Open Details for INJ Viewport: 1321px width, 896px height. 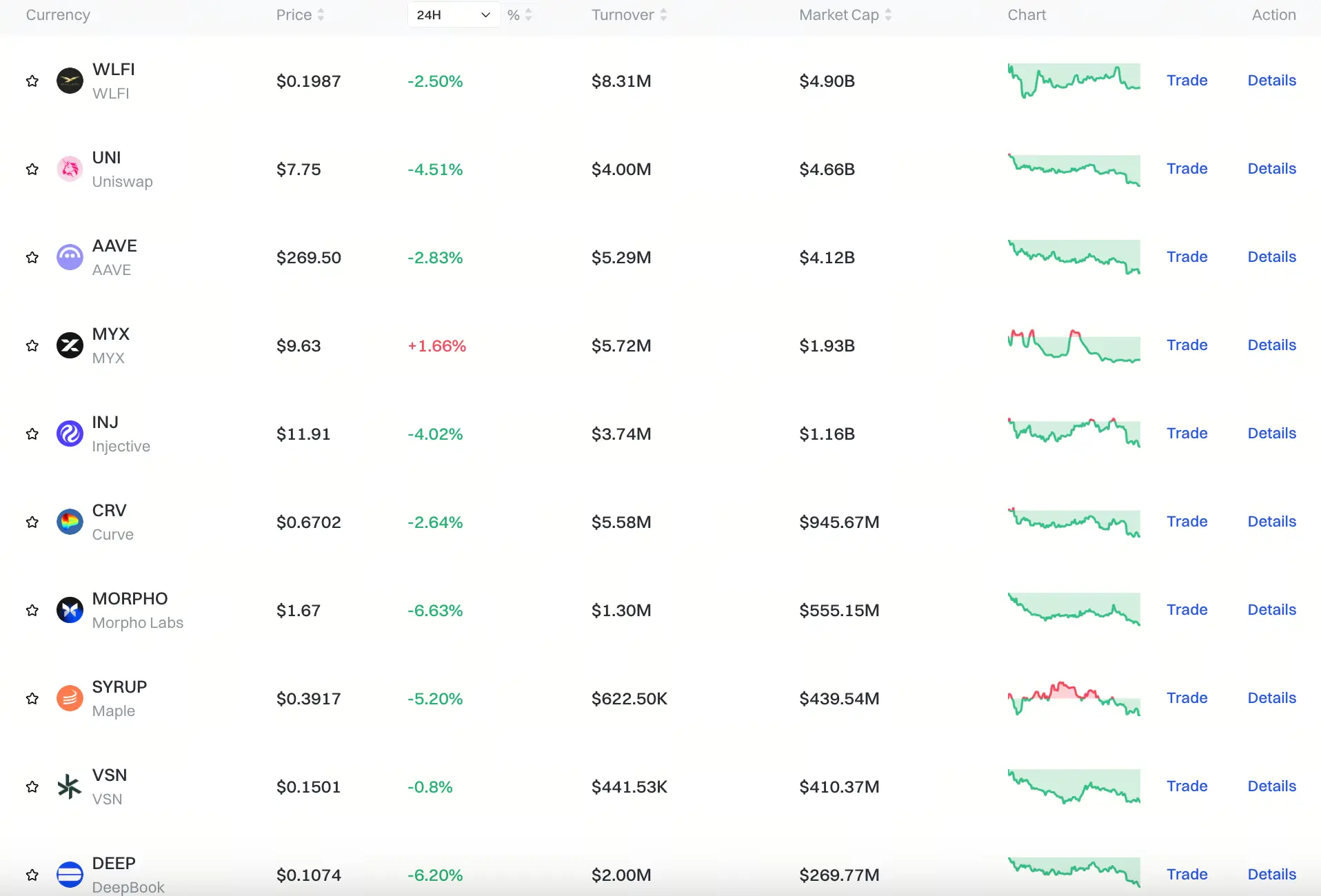click(1271, 434)
